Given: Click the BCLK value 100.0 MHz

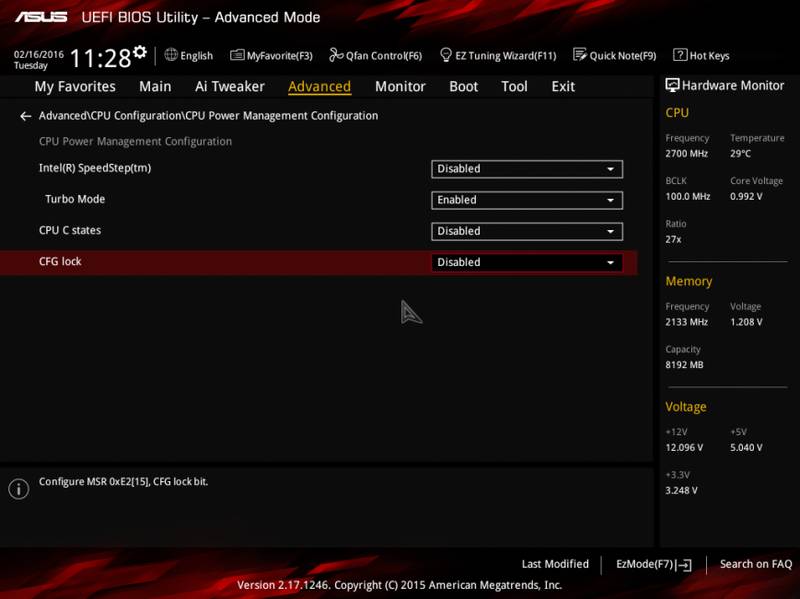Looking at the screenshot, I should 688,196.
